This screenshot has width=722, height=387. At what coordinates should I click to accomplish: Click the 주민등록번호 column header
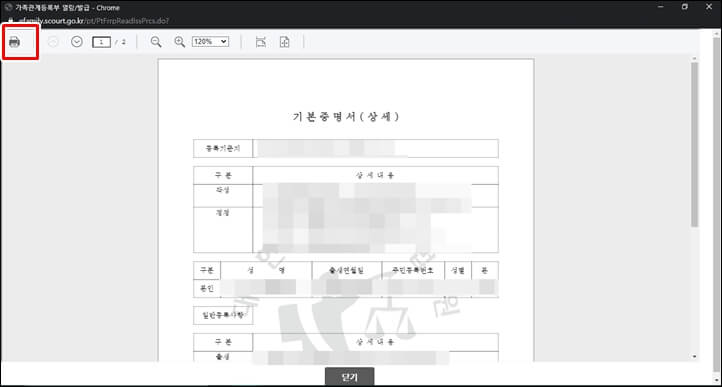413,270
